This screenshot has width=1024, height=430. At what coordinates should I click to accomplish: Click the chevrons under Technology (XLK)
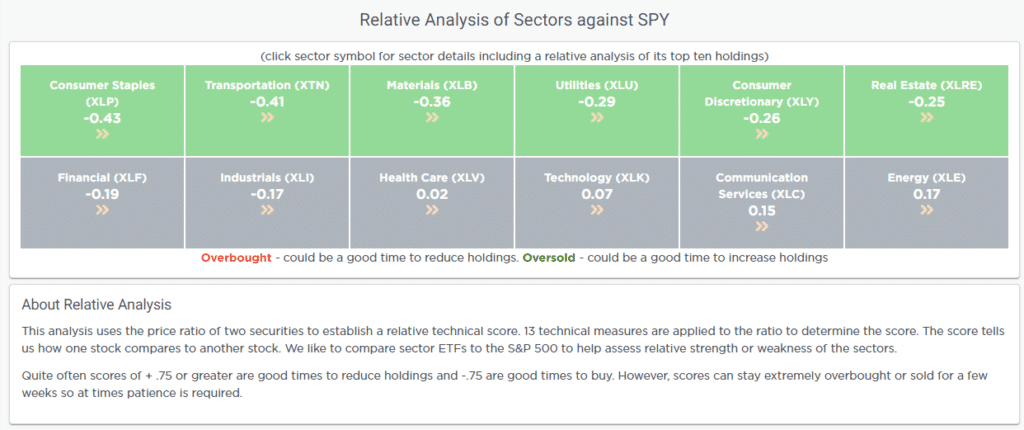click(597, 210)
